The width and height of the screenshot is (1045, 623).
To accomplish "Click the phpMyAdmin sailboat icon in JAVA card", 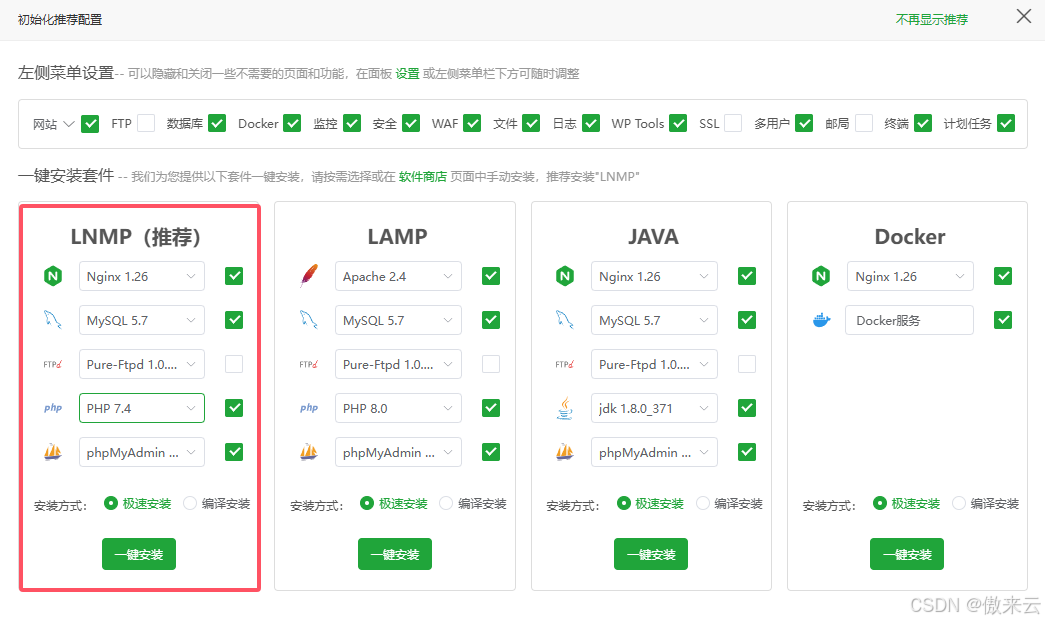I will click(564, 452).
